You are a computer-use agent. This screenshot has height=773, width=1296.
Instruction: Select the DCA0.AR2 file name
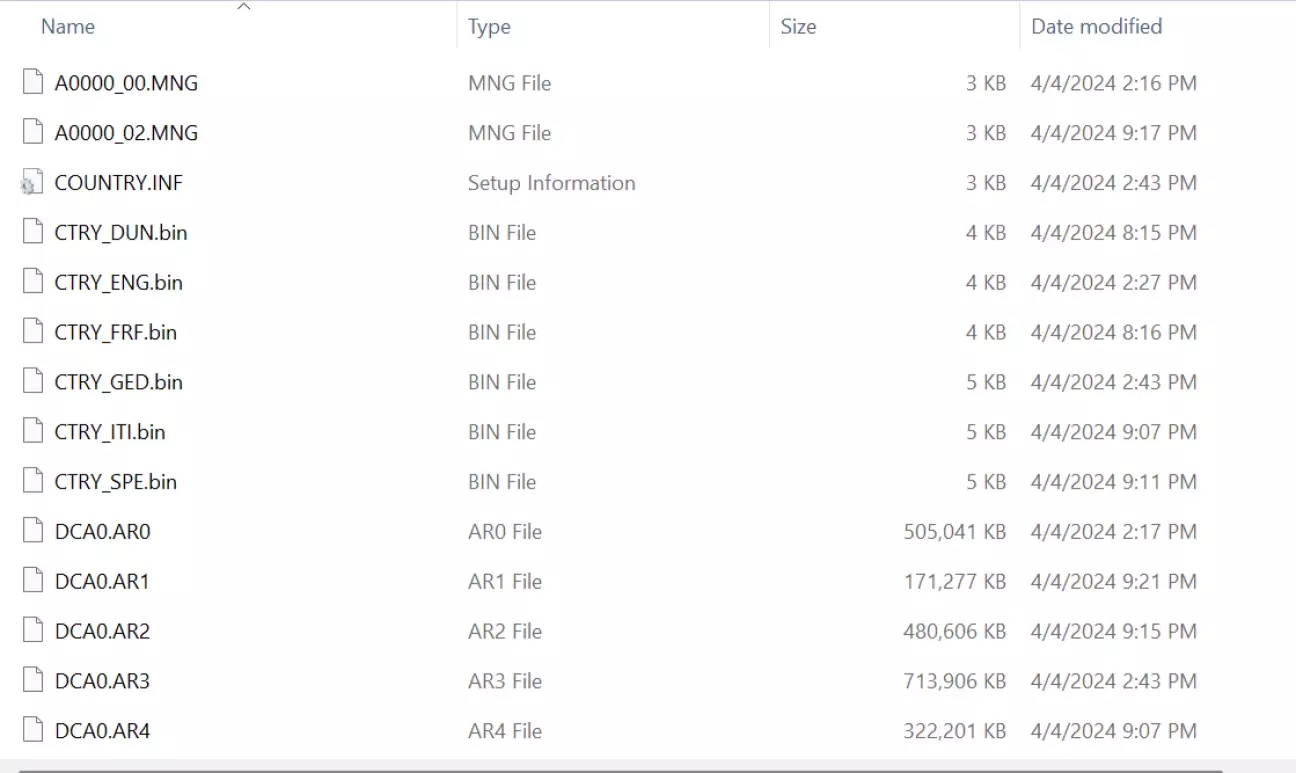click(102, 632)
